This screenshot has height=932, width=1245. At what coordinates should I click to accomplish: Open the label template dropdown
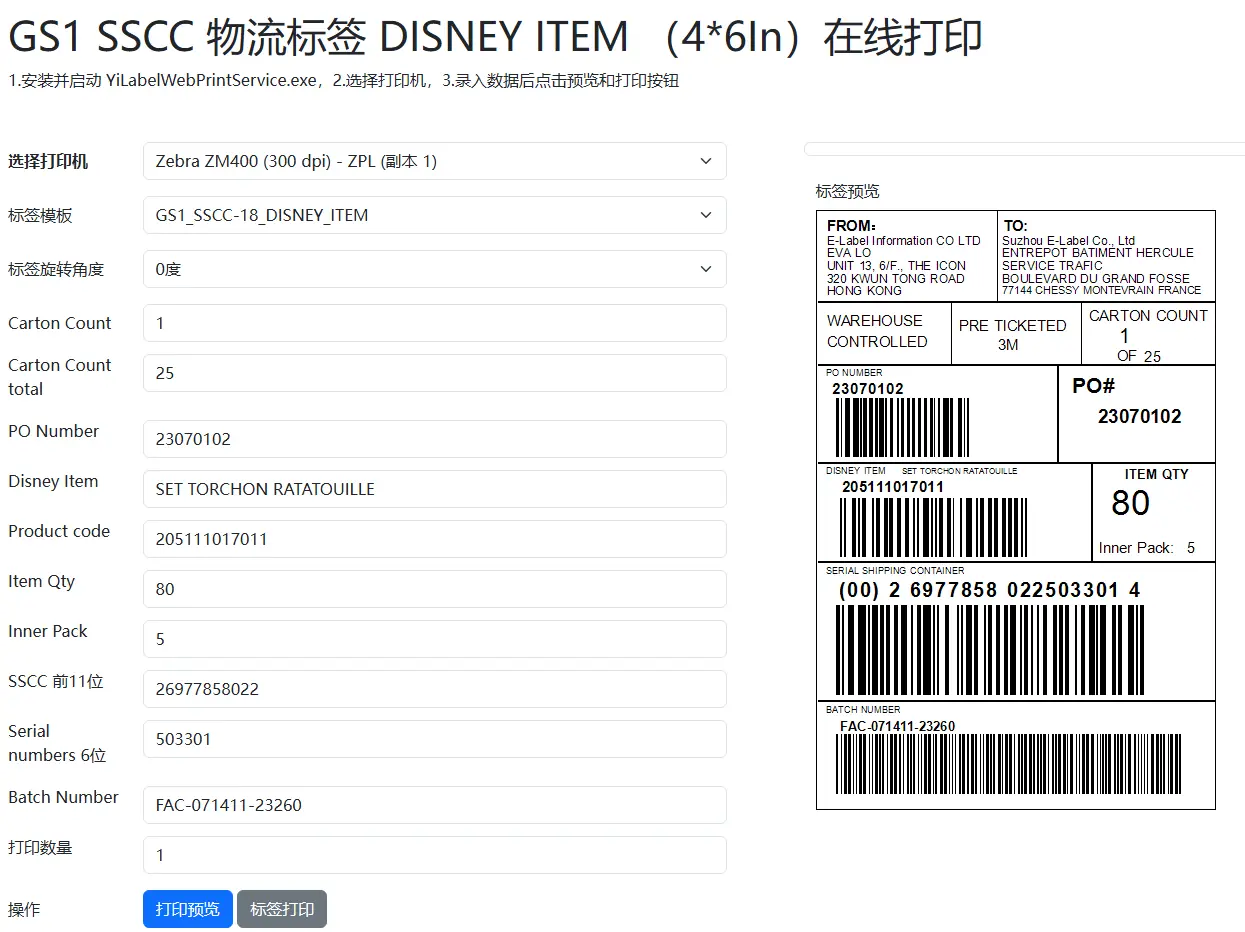pyautogui.click(x=434, y=215)
